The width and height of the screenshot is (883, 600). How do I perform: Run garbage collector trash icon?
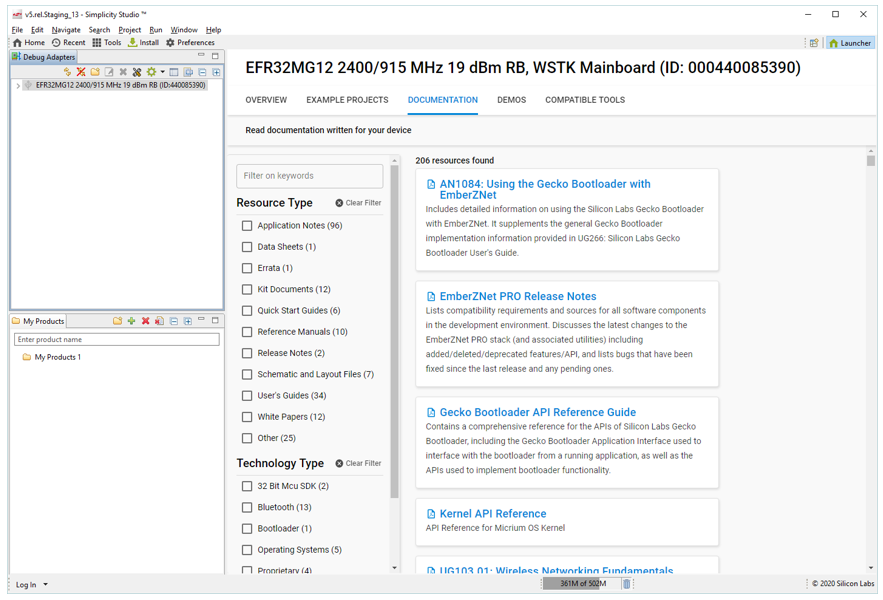pyautogui.click(x=626, y=584)
